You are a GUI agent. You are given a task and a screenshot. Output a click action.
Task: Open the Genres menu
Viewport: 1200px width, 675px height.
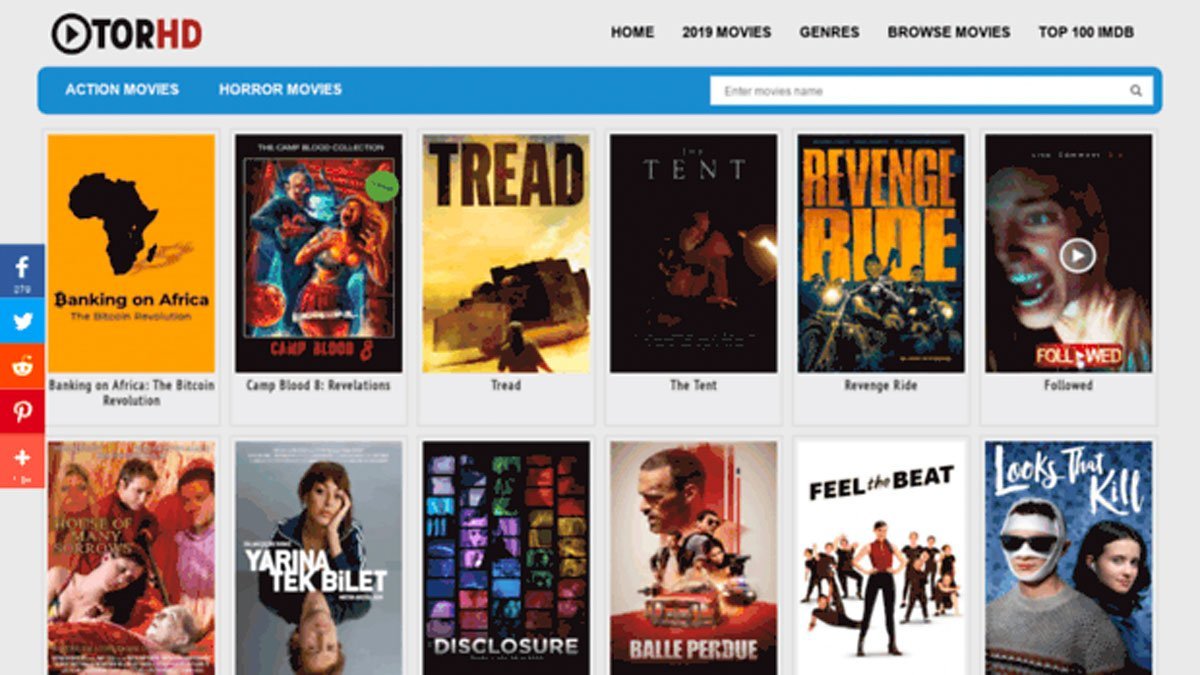(x=829, y=32)
